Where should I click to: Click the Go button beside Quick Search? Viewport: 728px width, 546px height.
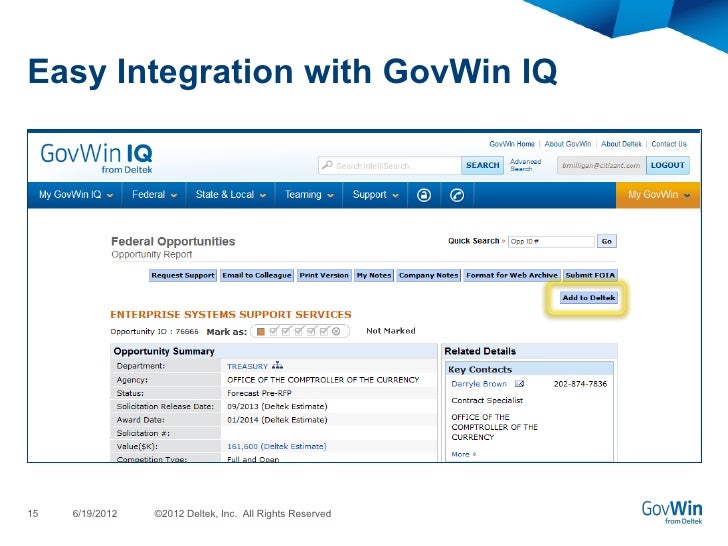(606, 241)
